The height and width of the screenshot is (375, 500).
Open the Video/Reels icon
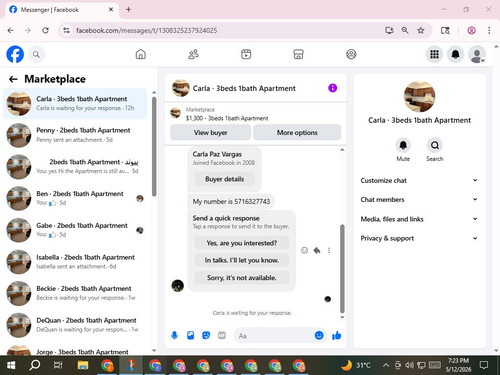coord(246,54)
